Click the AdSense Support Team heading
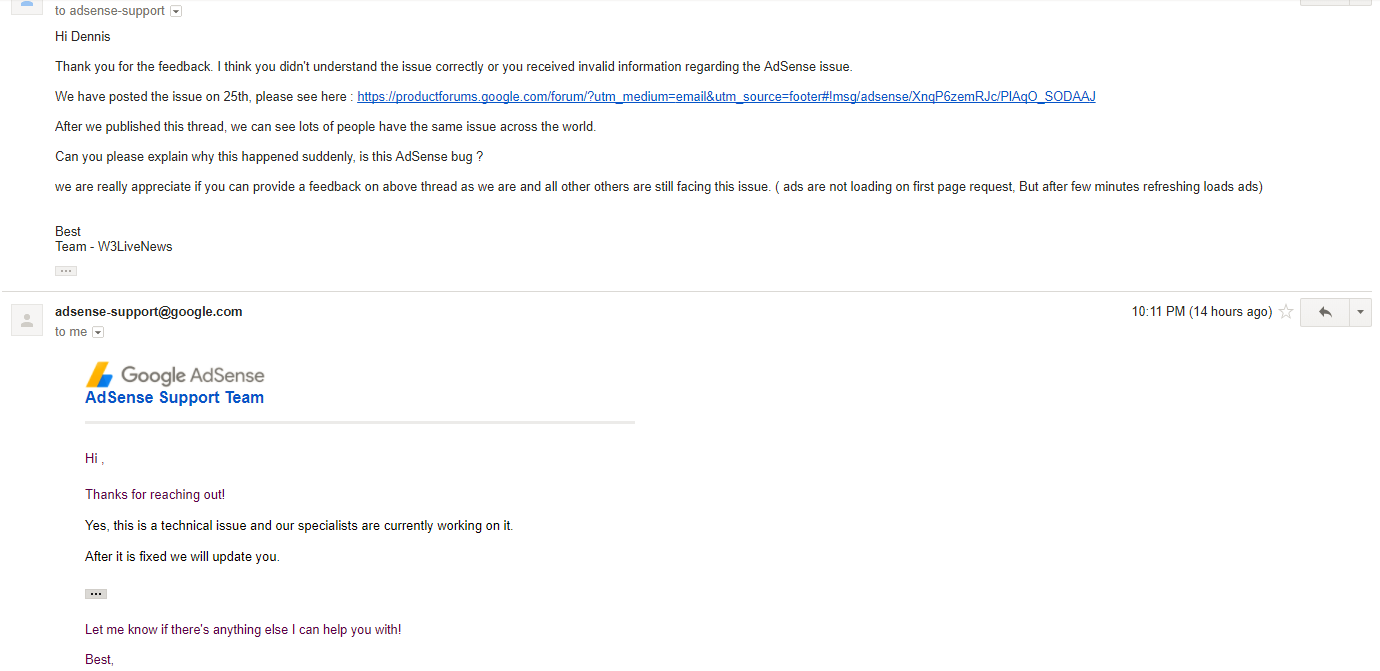 (175, 398)
